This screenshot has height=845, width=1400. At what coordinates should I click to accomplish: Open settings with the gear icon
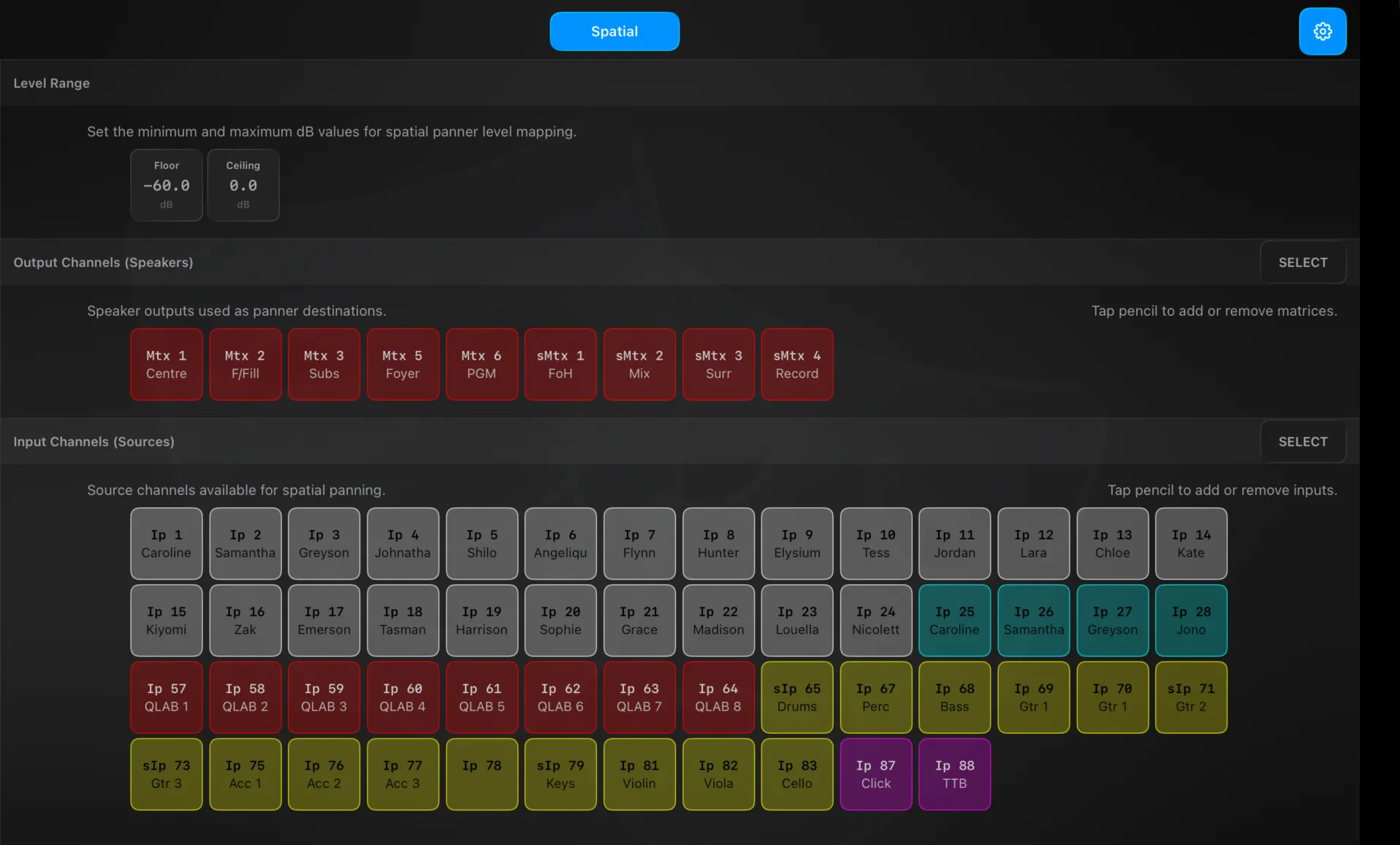point(1323,31)
